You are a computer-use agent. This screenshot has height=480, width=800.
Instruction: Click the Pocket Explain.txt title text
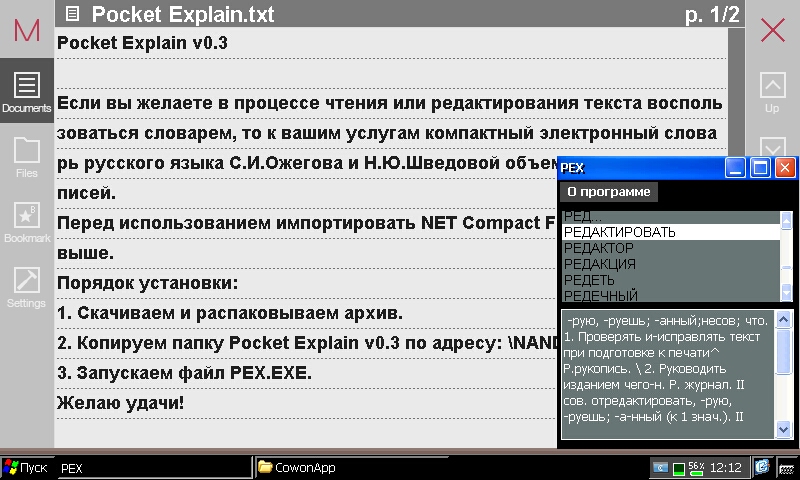click(183, 14)
